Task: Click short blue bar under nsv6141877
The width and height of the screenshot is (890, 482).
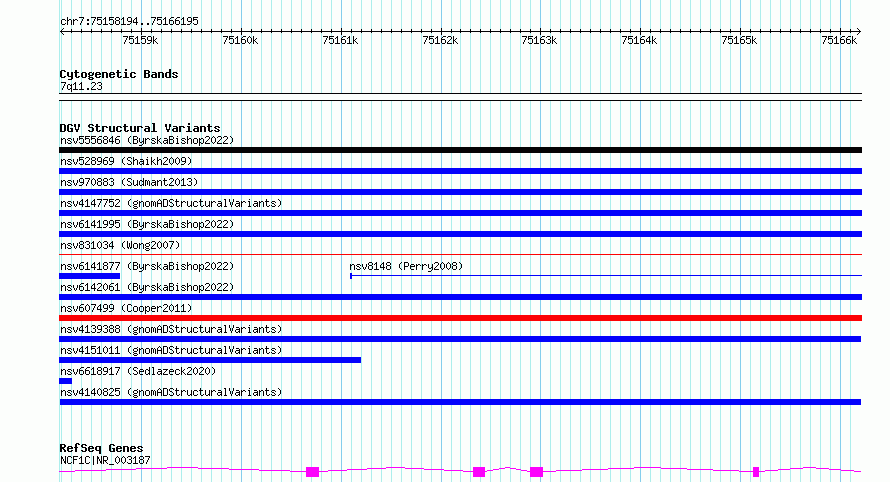Action: tap(90, 276)
